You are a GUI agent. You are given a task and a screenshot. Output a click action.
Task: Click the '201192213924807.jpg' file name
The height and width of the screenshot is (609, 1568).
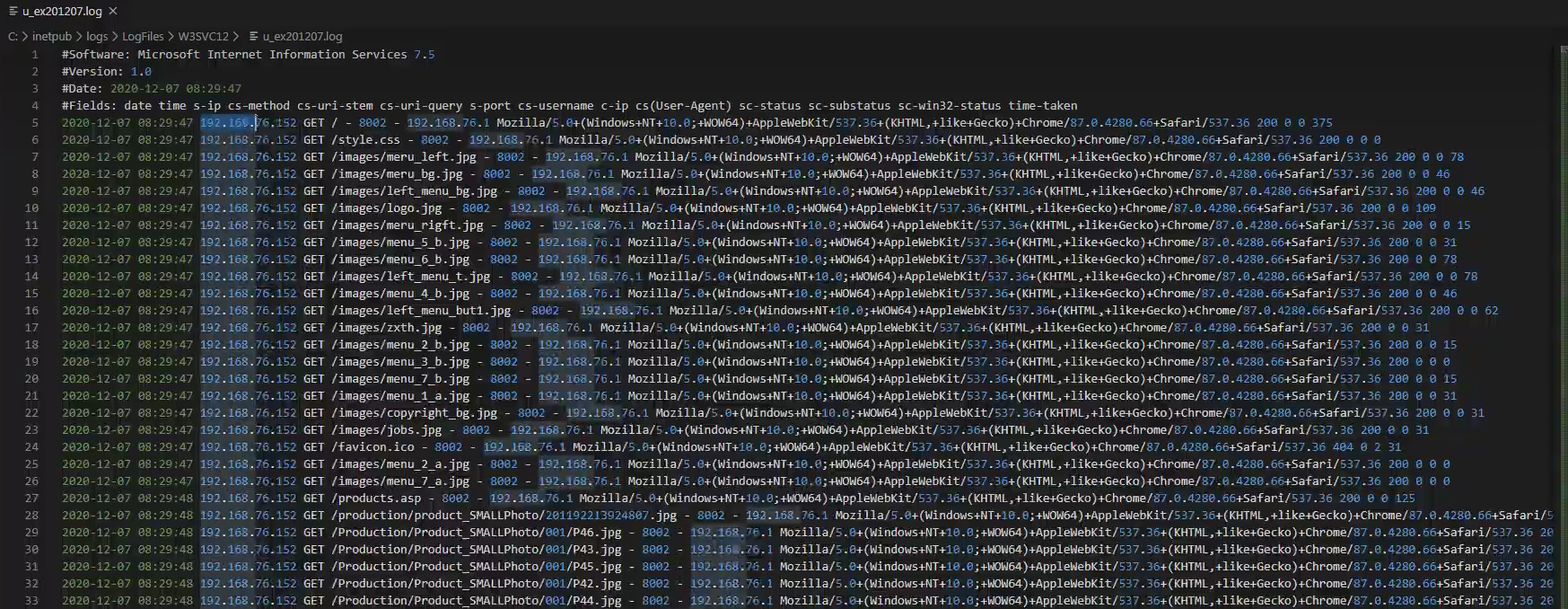(x=611, y=516)
